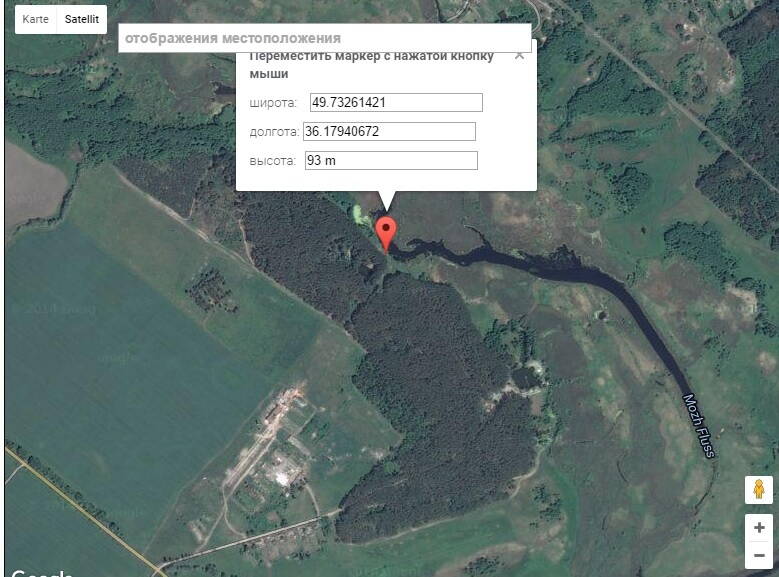Open the Google logo link
This screenshot has height=577, width=779.
tap(42, 573)
